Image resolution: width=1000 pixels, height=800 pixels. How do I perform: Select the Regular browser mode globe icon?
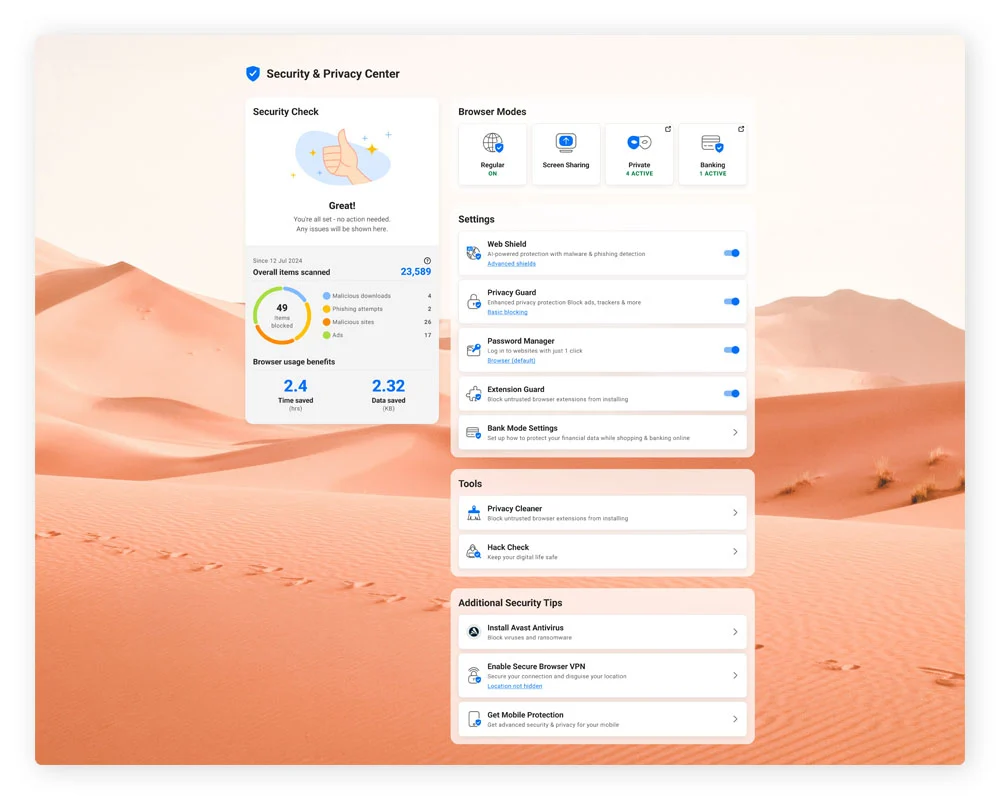pyautogui.click(x=492, y=143)
